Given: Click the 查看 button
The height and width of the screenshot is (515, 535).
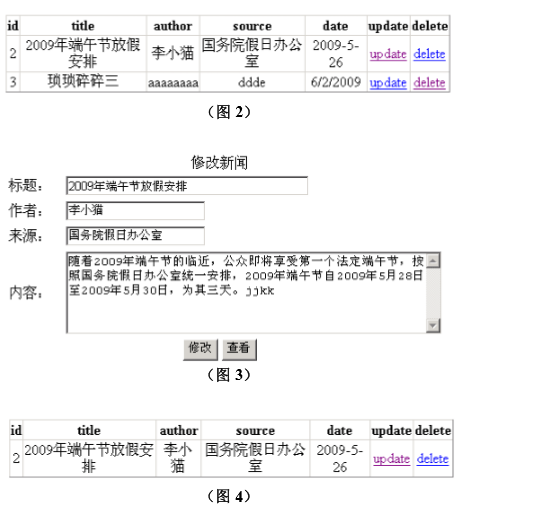Looking at the screenshot, I should click(x=239, y=349).
